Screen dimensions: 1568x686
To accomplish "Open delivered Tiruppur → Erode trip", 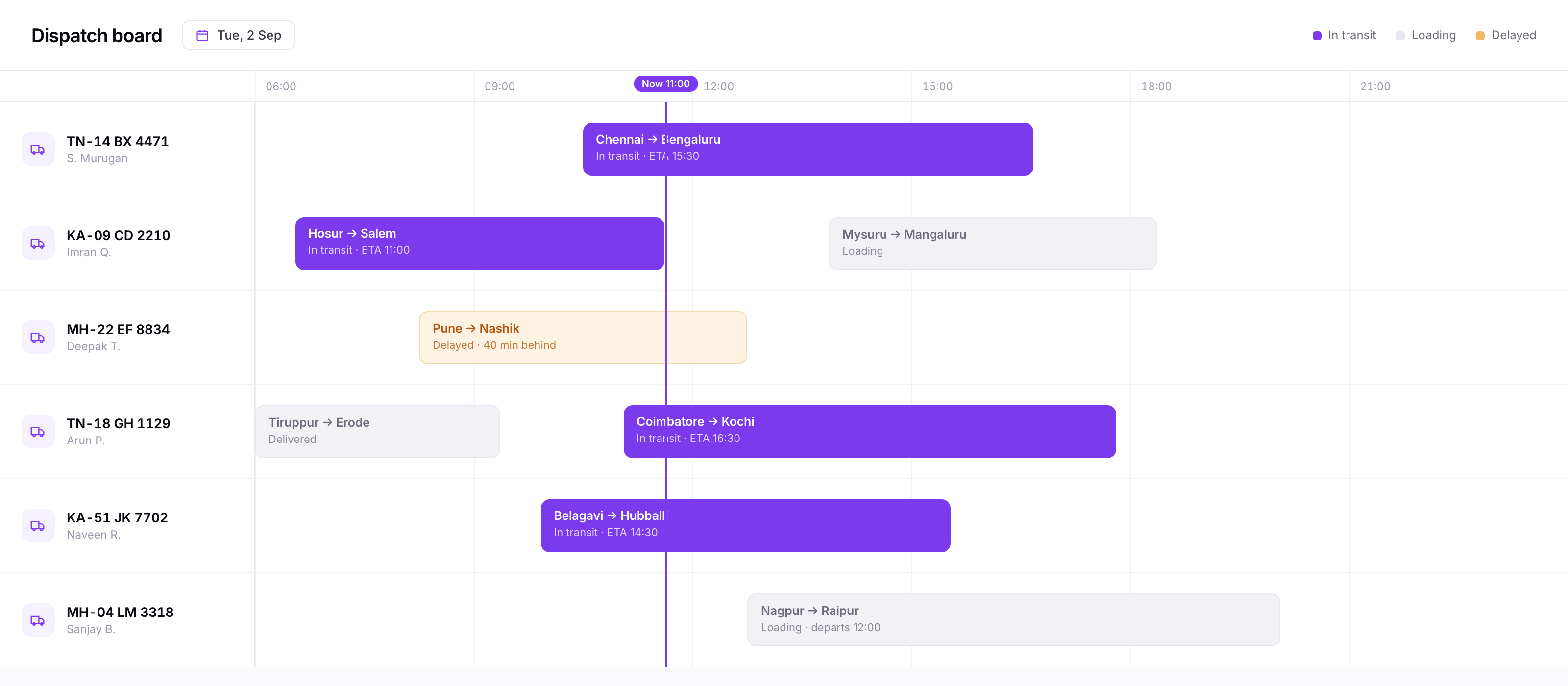I will coord(377,432).
